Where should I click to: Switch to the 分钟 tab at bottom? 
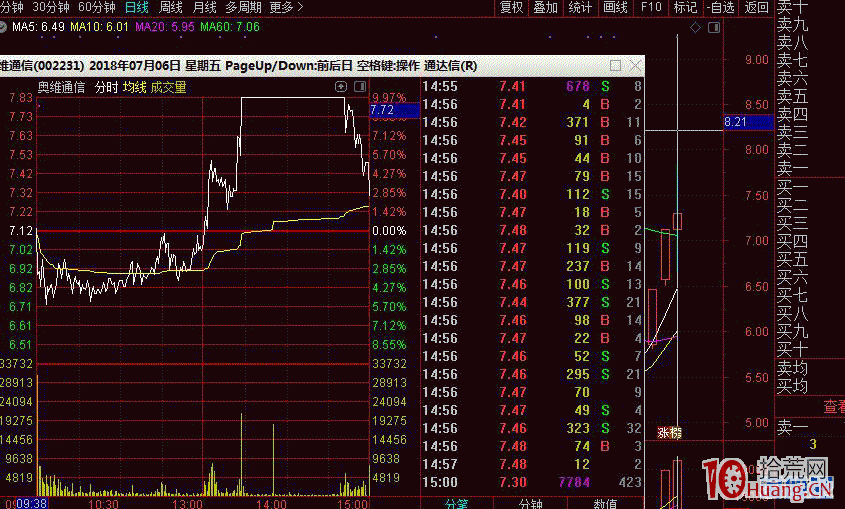pos(530,504)
